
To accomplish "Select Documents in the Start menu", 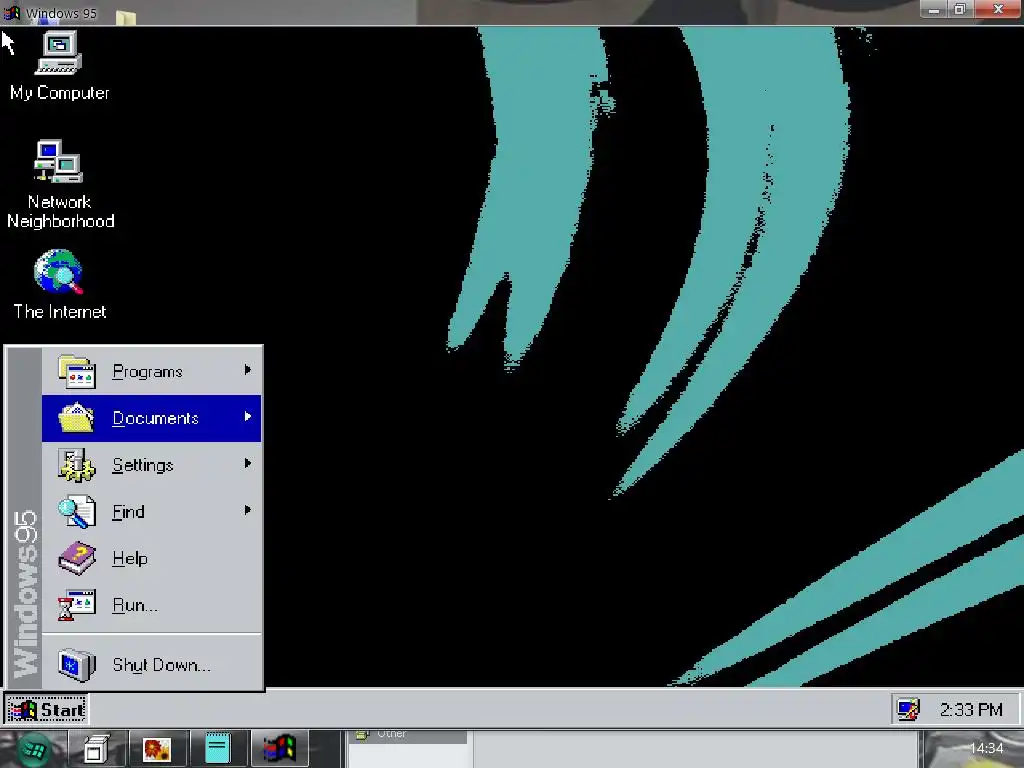I will [152, 418].
